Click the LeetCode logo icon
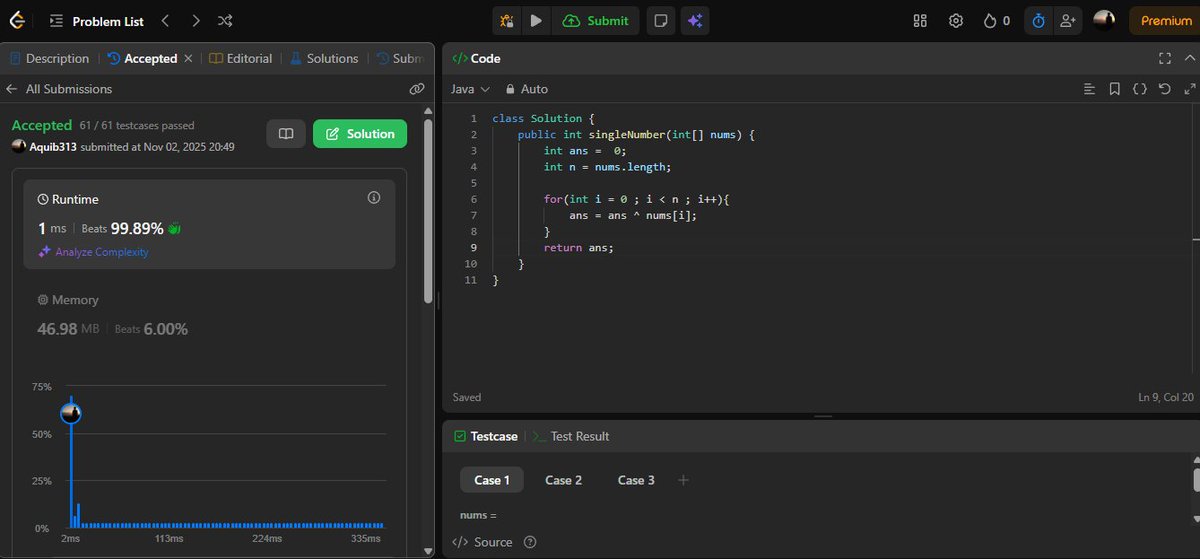The width and height of the screenshot is (1200, 559). point(17,20)
